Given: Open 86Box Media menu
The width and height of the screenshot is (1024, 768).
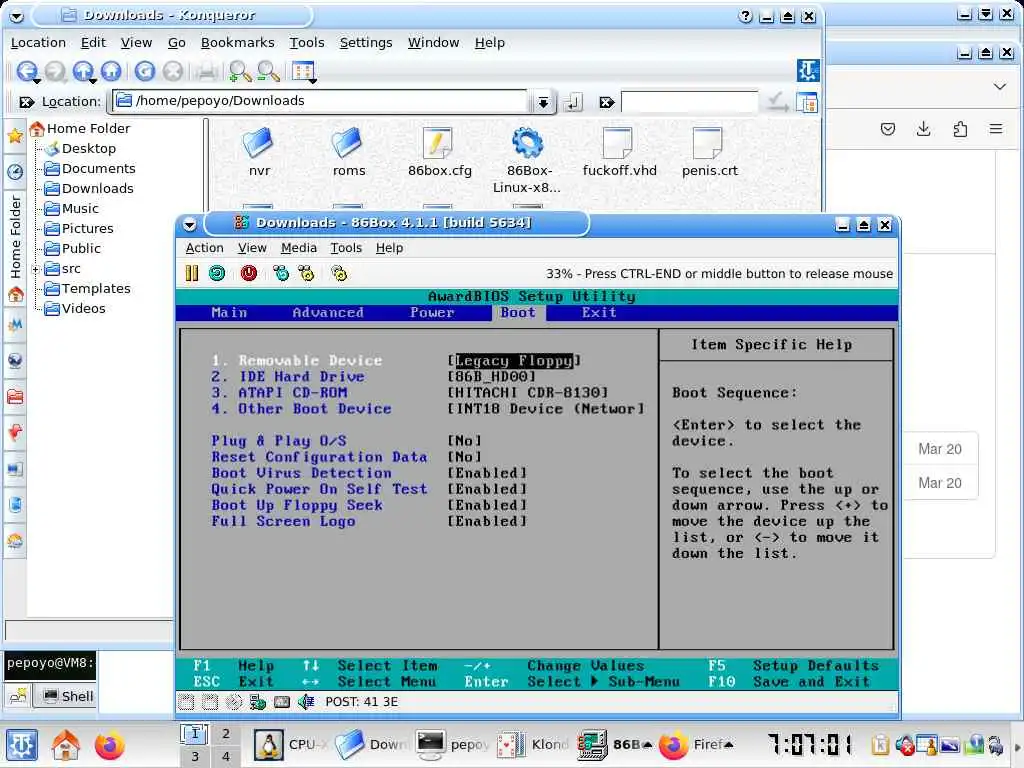Looking at the screenshot, I should (298, 248).
